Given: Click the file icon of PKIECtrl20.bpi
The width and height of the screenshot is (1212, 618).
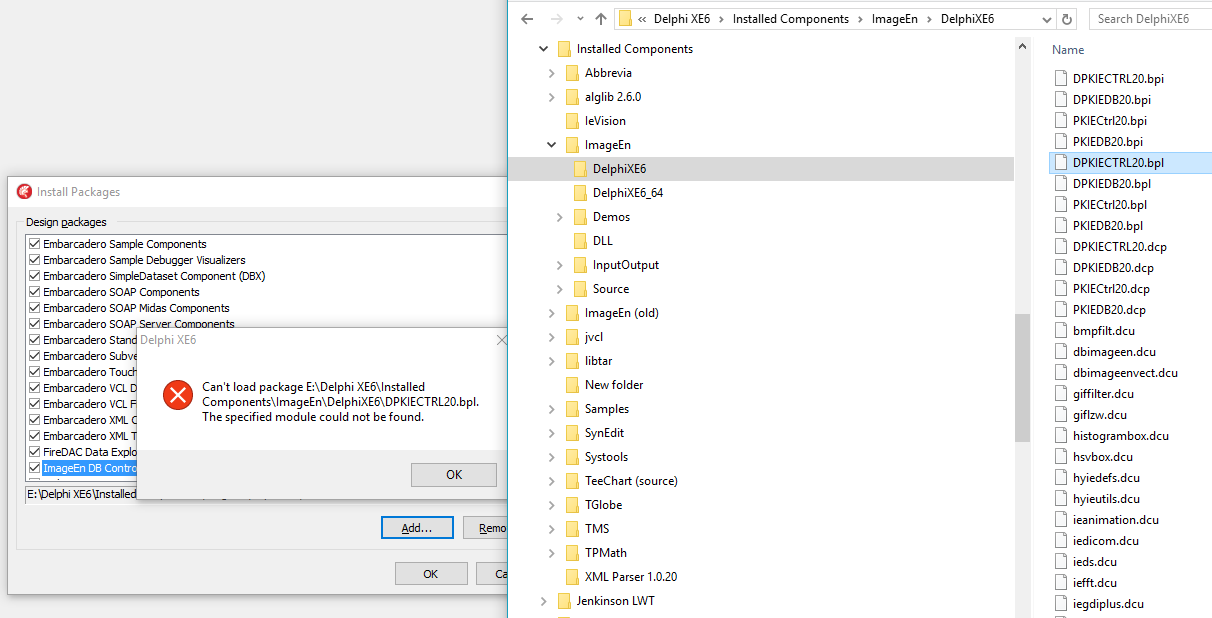Looking at the screenshot, I should pos(1063,120).
